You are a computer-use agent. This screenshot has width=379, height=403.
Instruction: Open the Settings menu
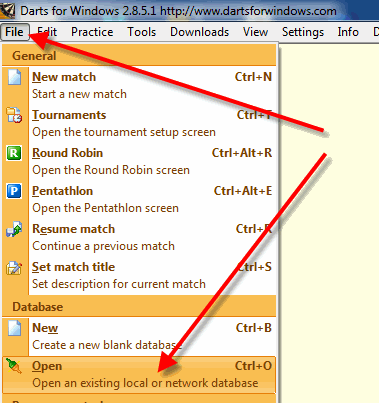[303, 32]
